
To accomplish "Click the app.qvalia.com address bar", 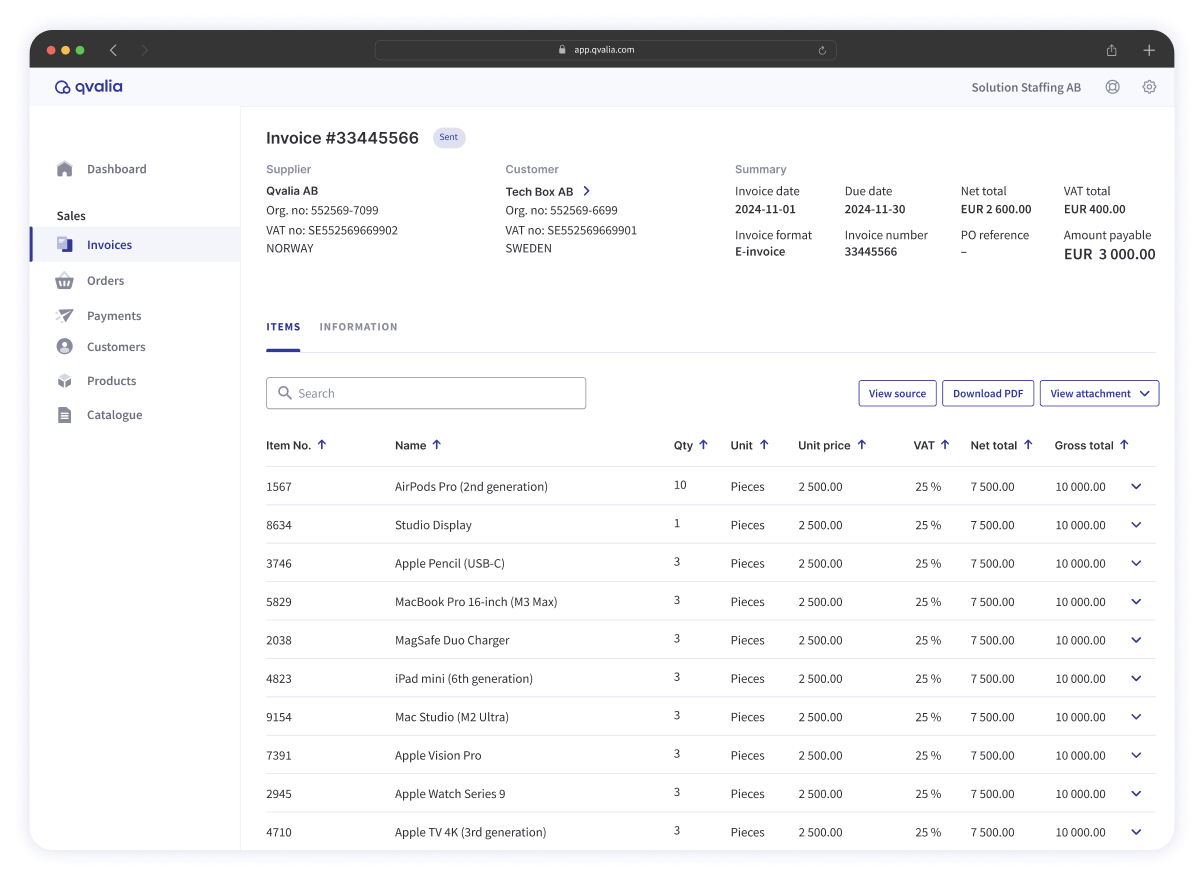I will (606, 50).
